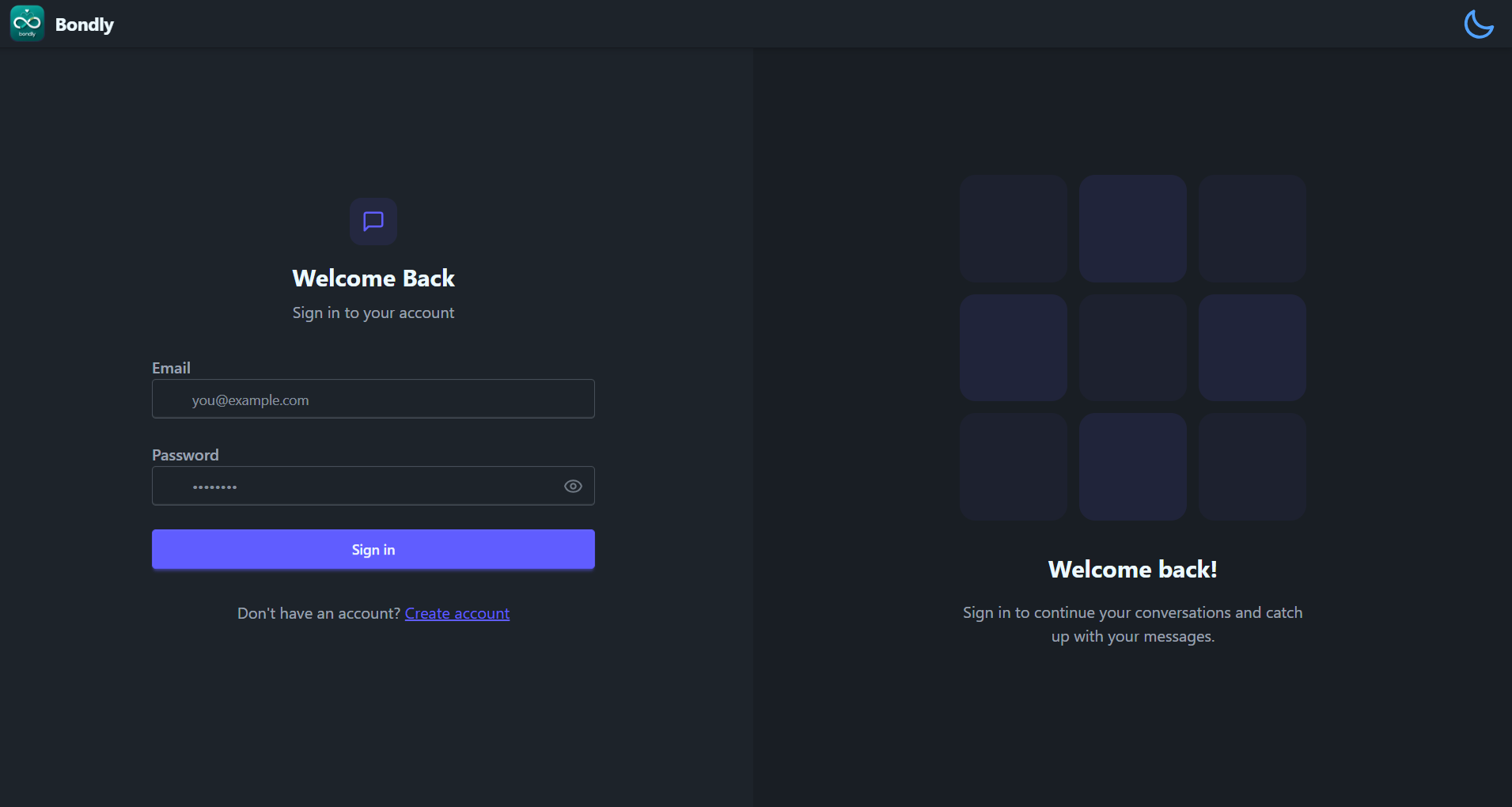Image resolution: width=1512 pixels, height=807 pixels.
Task: Click the 'Password' field label
Action: click(x=185, y=455)
